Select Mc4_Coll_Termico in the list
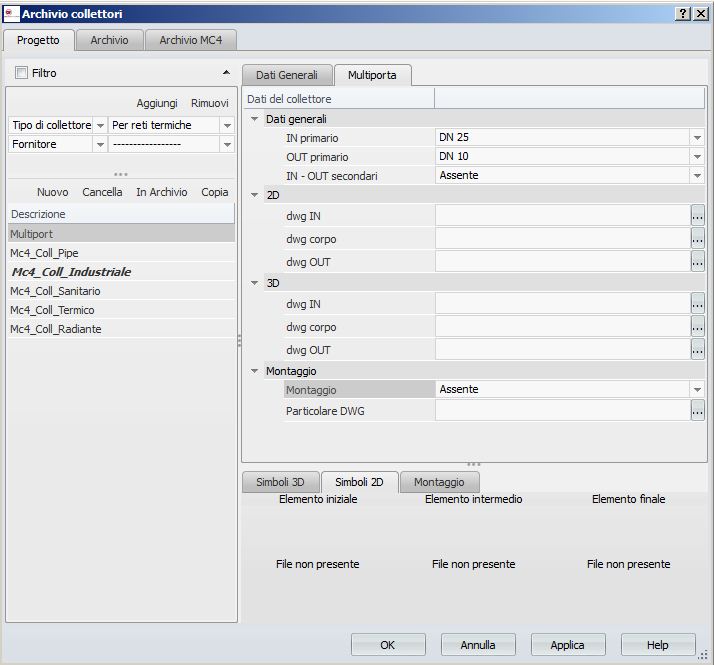714x665 pixels. pyautogui.click(x=121, y=310)
